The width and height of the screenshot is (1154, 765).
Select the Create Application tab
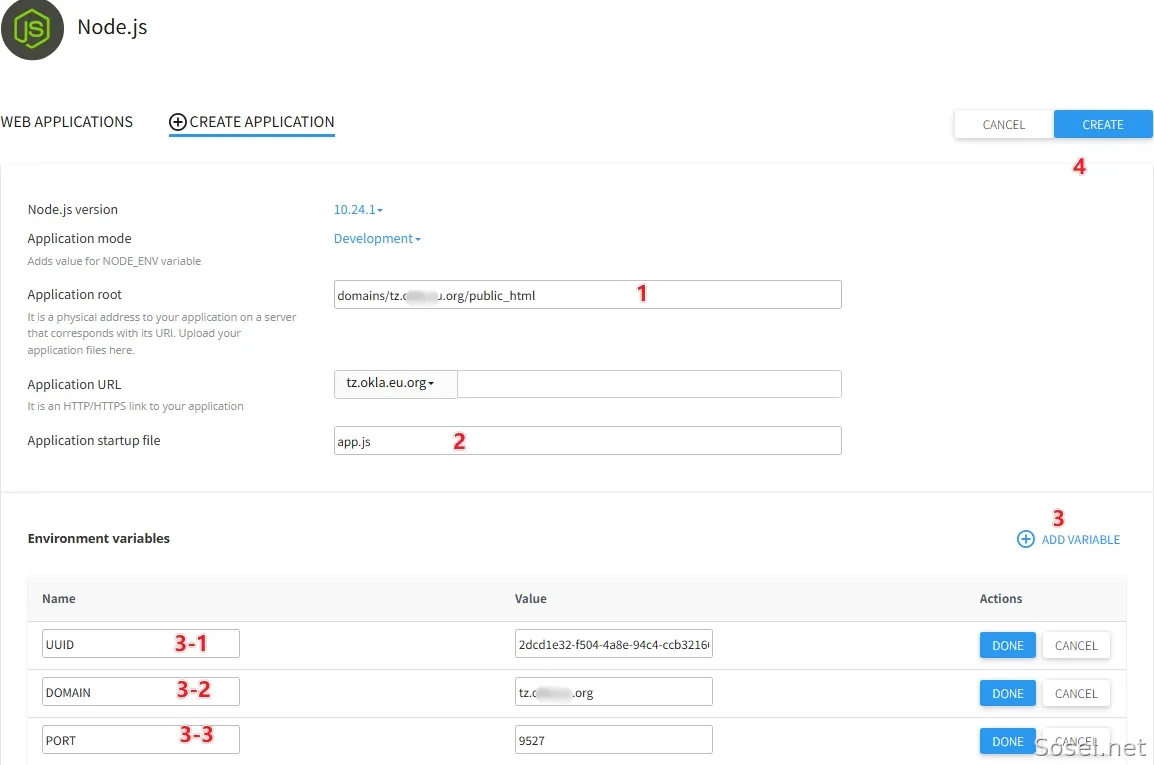point(252,122)
